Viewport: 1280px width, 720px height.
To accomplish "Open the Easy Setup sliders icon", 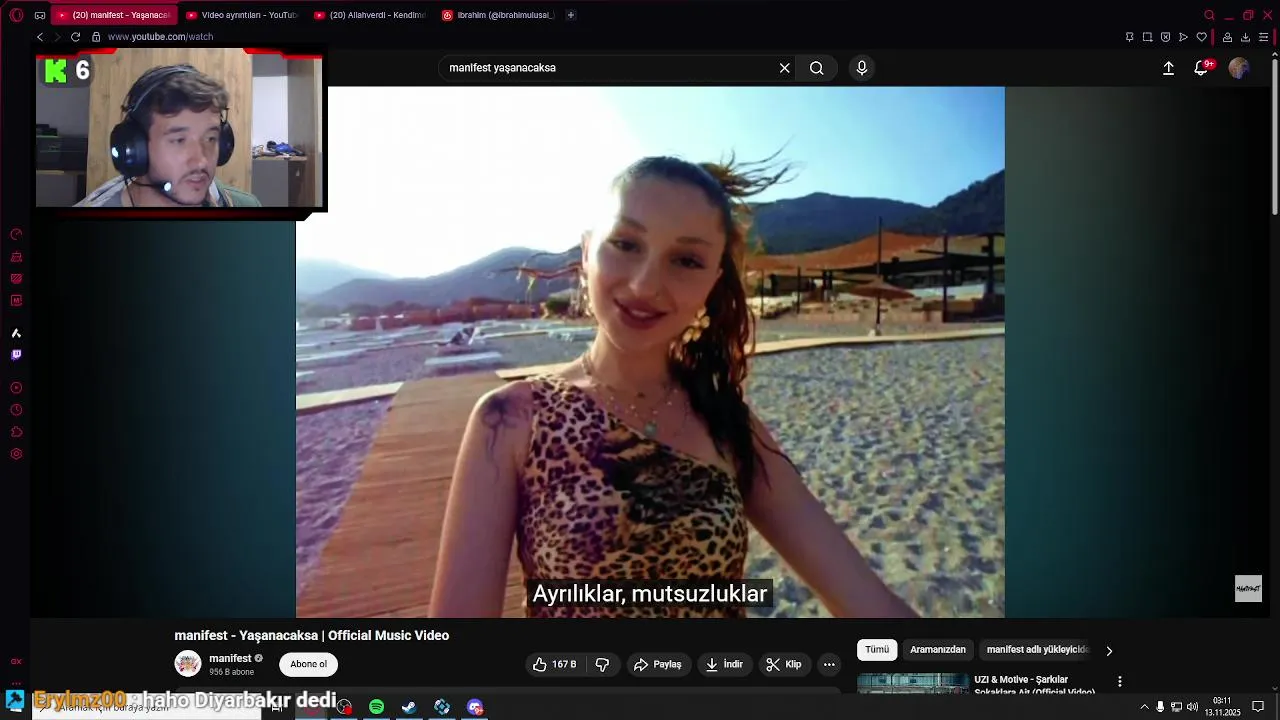I will click(1263, 37).
